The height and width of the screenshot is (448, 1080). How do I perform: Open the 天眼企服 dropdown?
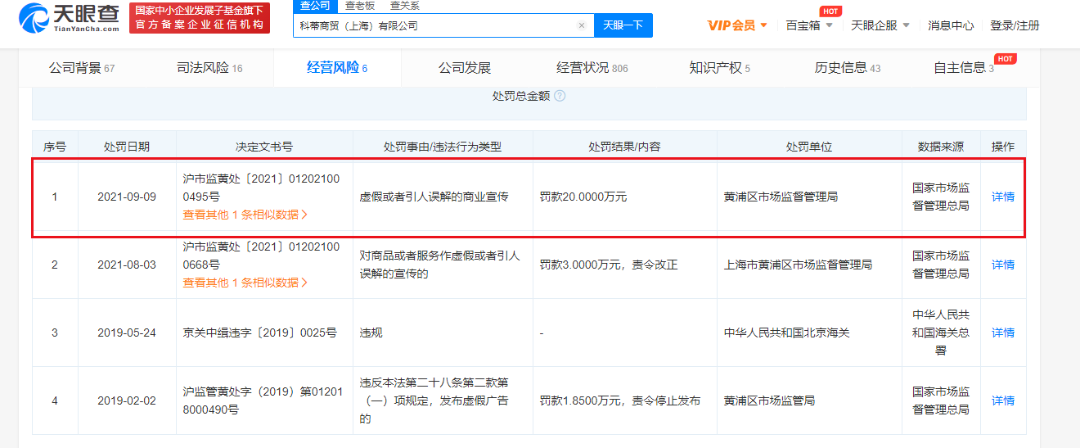pos(880,26)
